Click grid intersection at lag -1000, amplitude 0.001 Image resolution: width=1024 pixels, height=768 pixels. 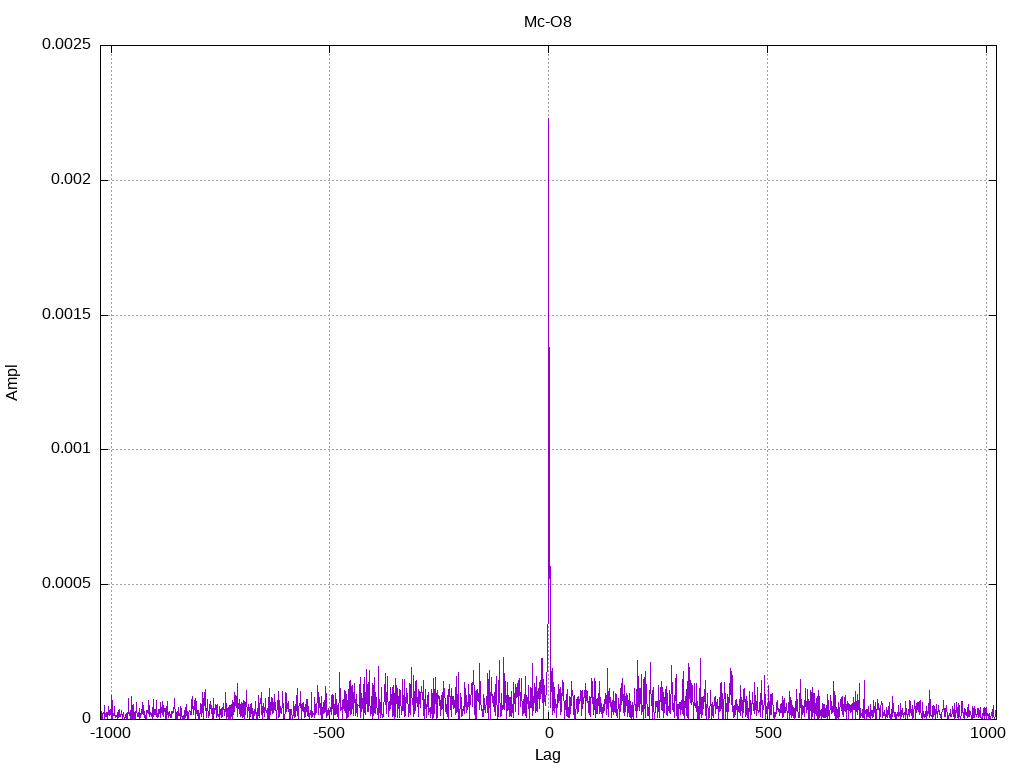click(x=111, y=449)
